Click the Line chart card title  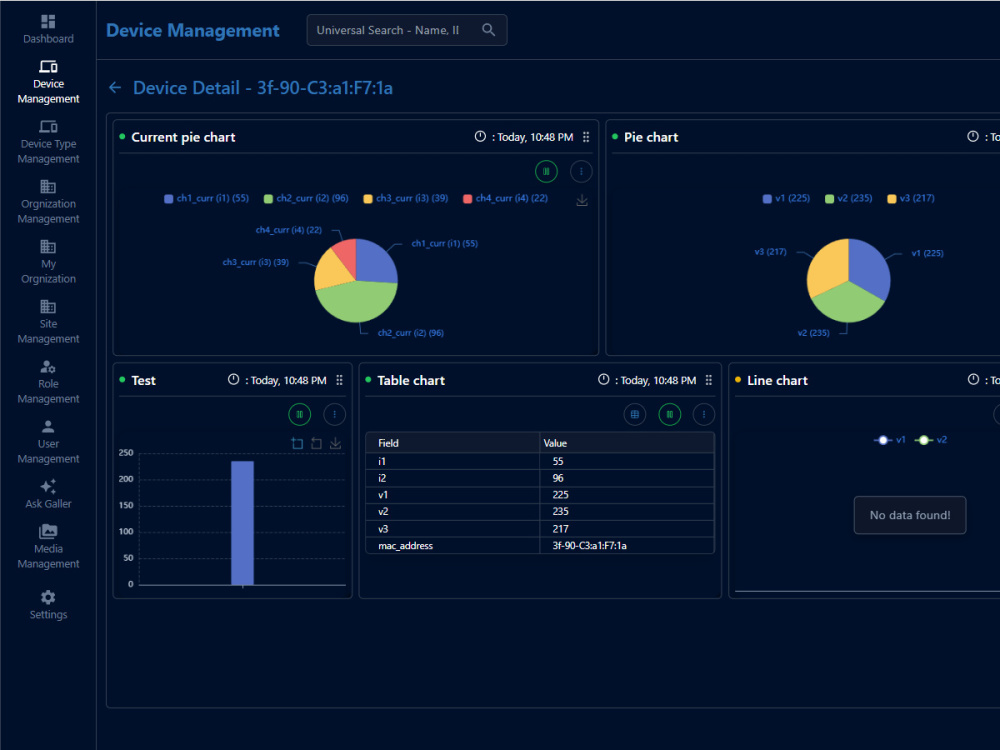click(x=777, y=380)
